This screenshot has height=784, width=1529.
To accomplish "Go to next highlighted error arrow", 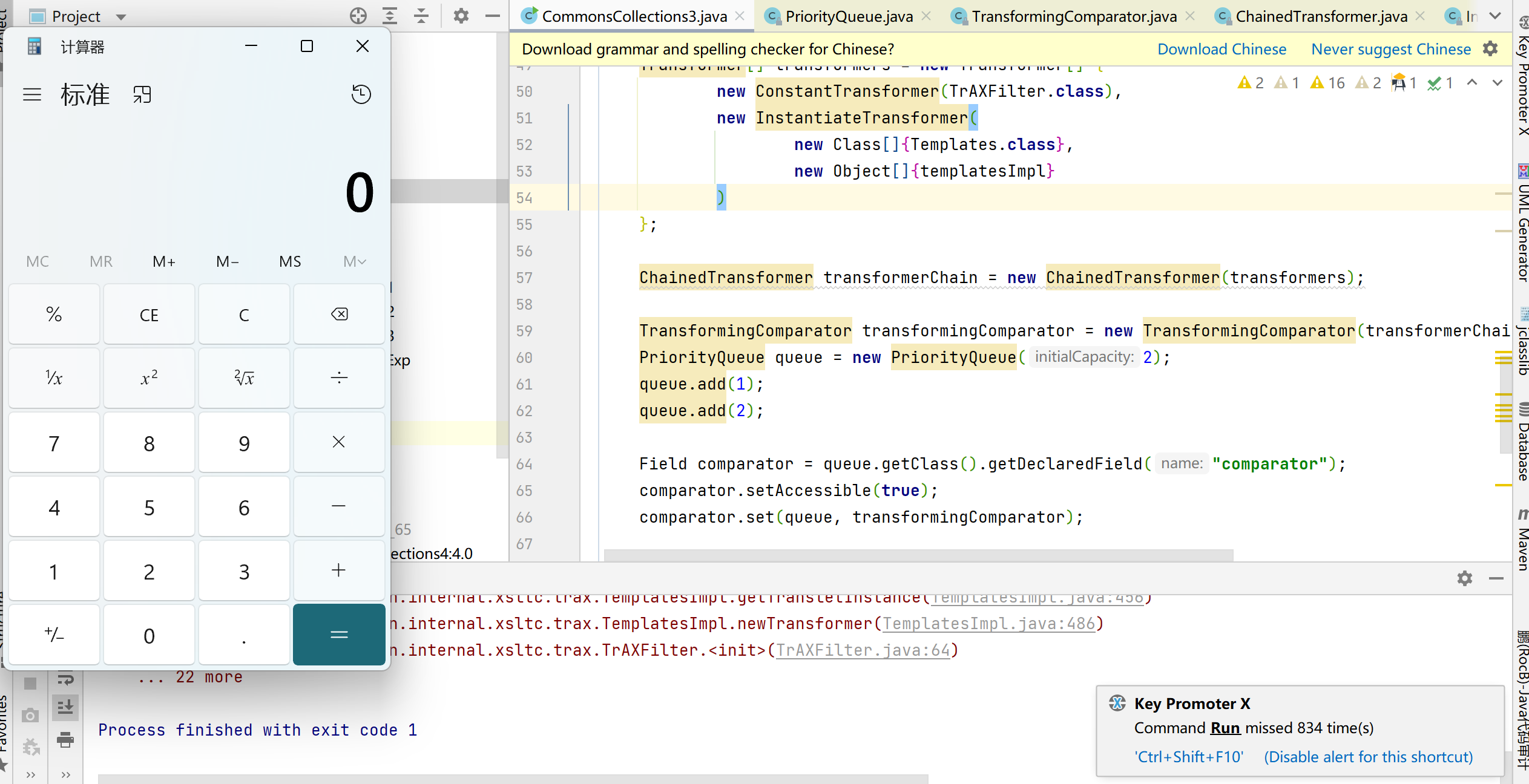I will (1498, 83).
